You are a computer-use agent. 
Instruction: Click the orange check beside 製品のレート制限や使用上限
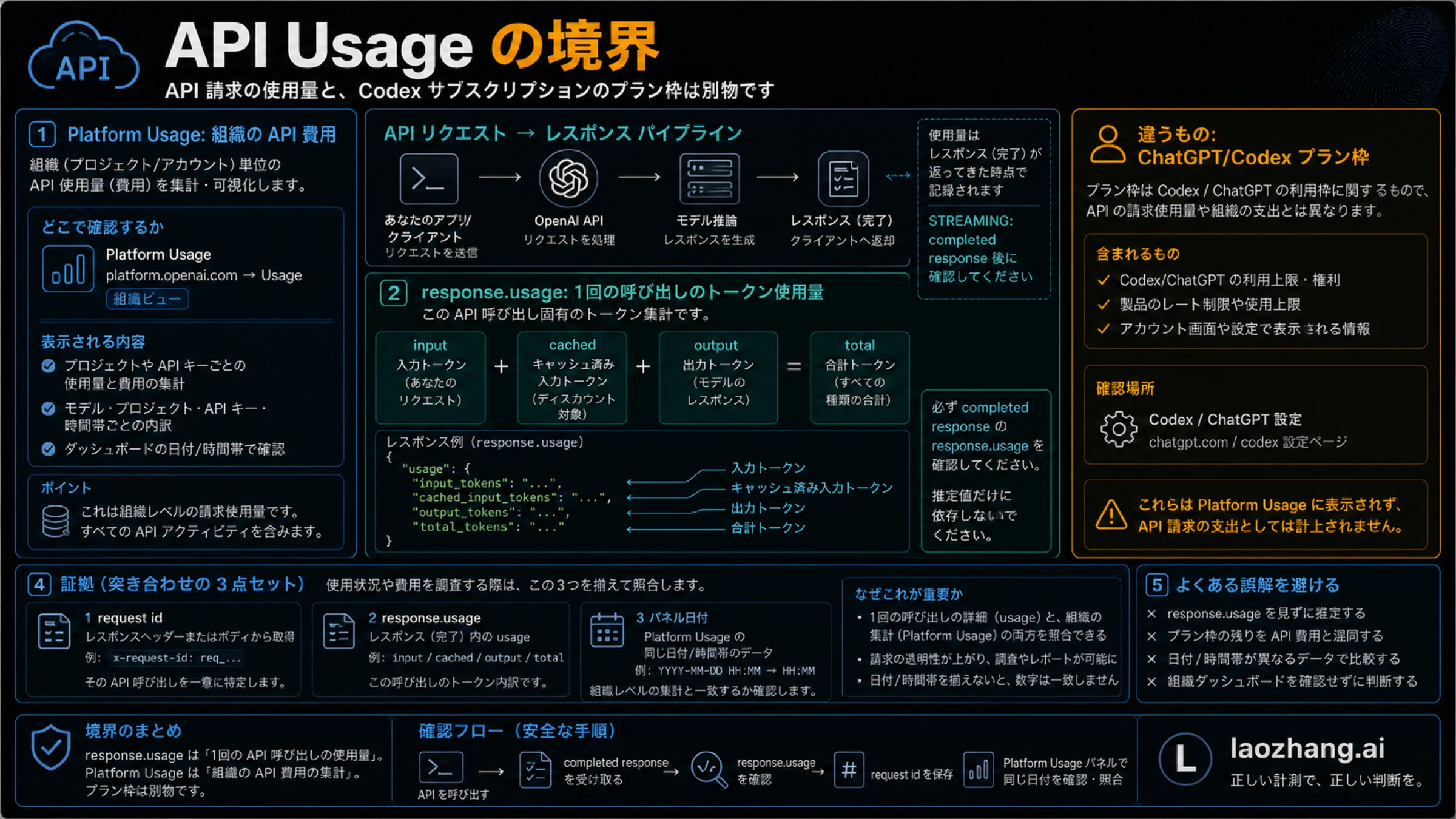[1104, 304]
